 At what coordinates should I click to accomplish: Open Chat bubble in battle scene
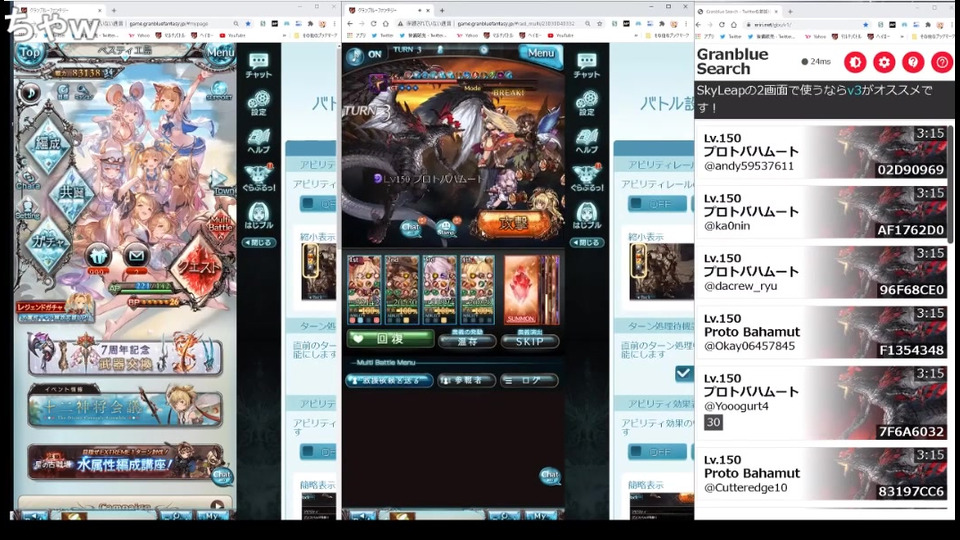point(411,228)
